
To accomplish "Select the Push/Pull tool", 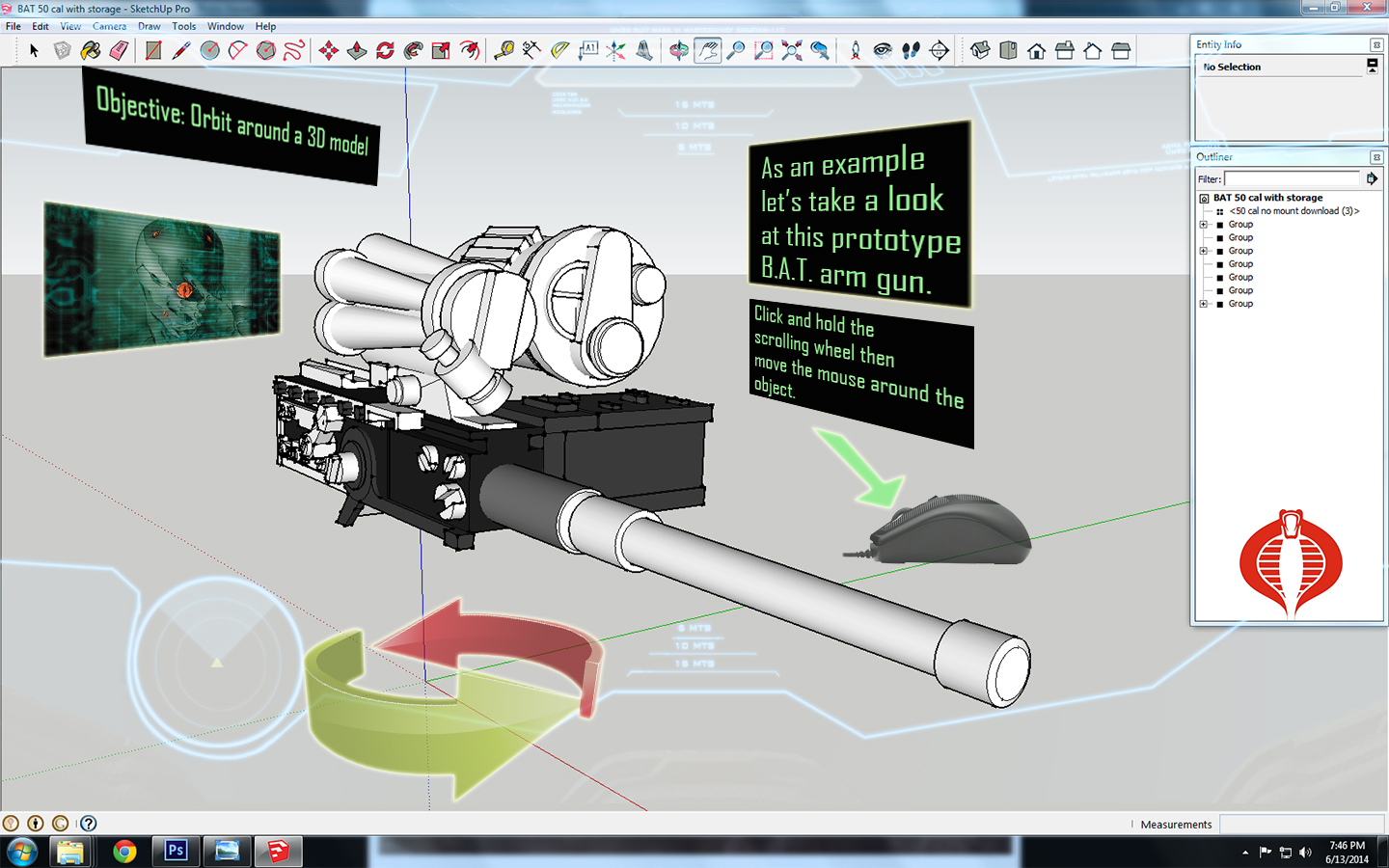I will click(355, 50).
